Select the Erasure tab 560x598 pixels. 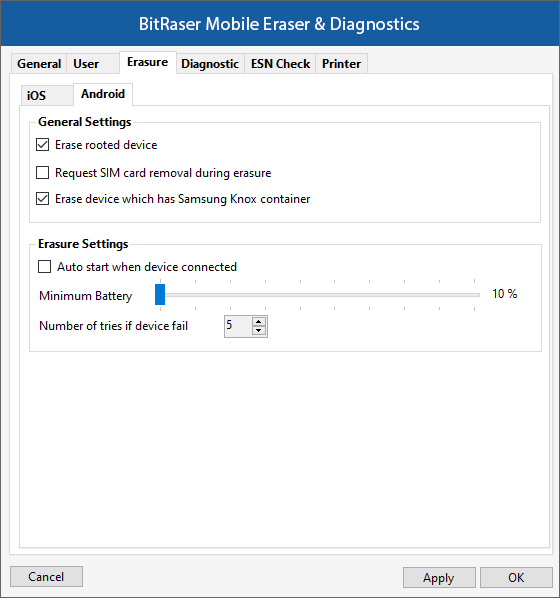coord(148,62)
